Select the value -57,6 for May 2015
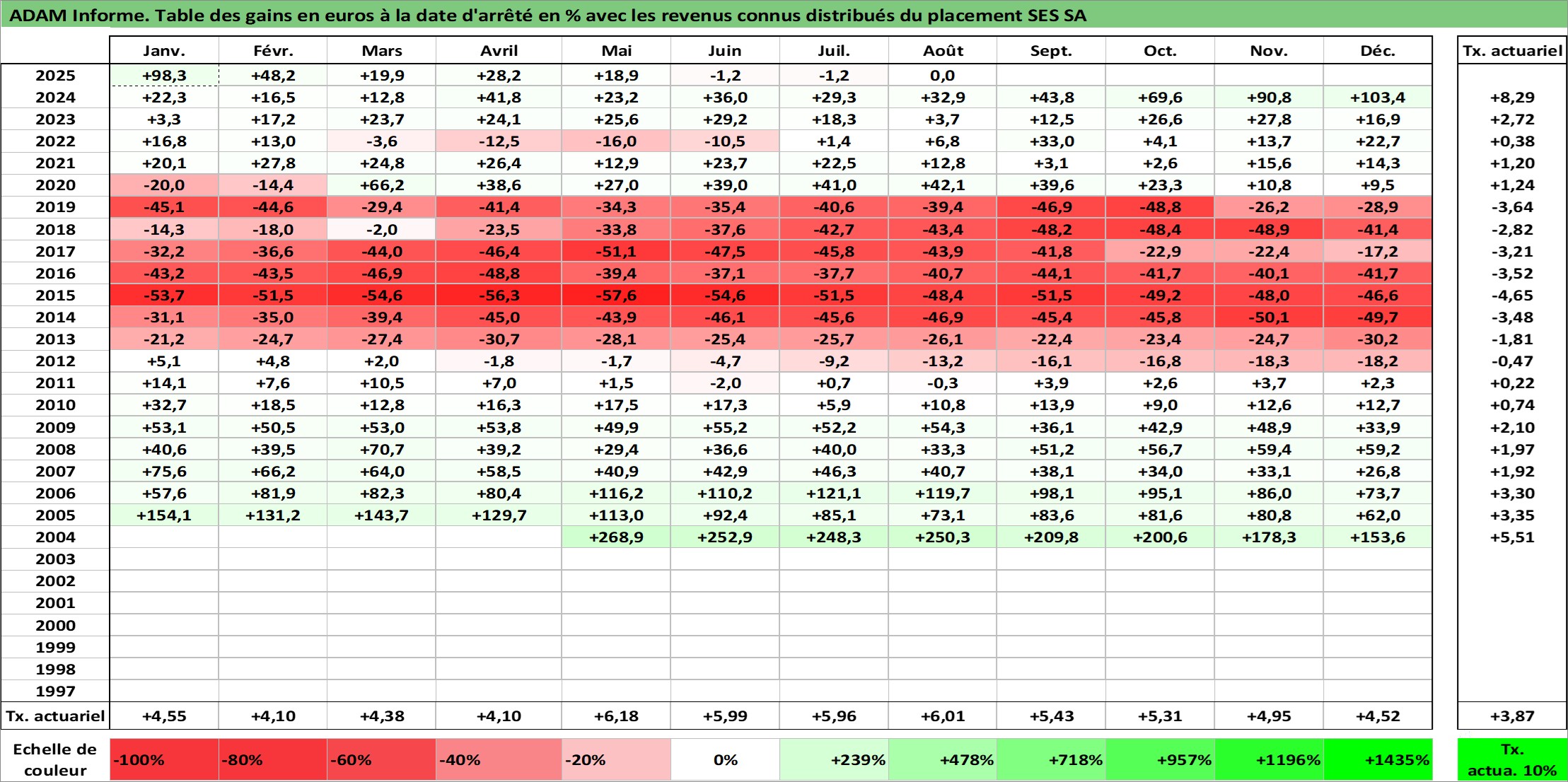The image size is (1568, 782). click(x=617, y=295)
